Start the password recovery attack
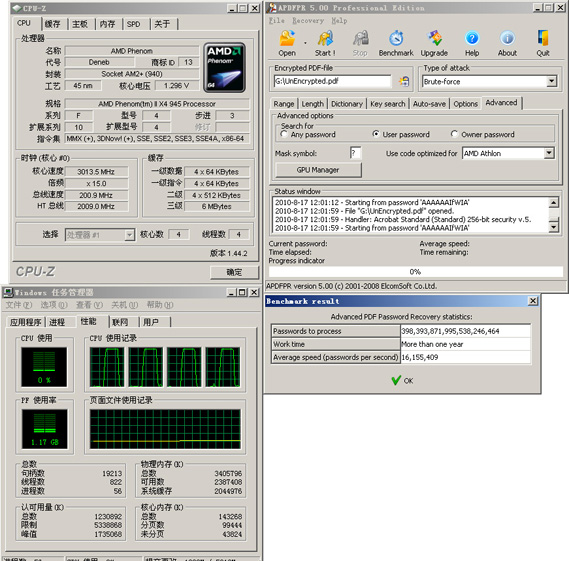569x561 pixels. pos(325,43)
